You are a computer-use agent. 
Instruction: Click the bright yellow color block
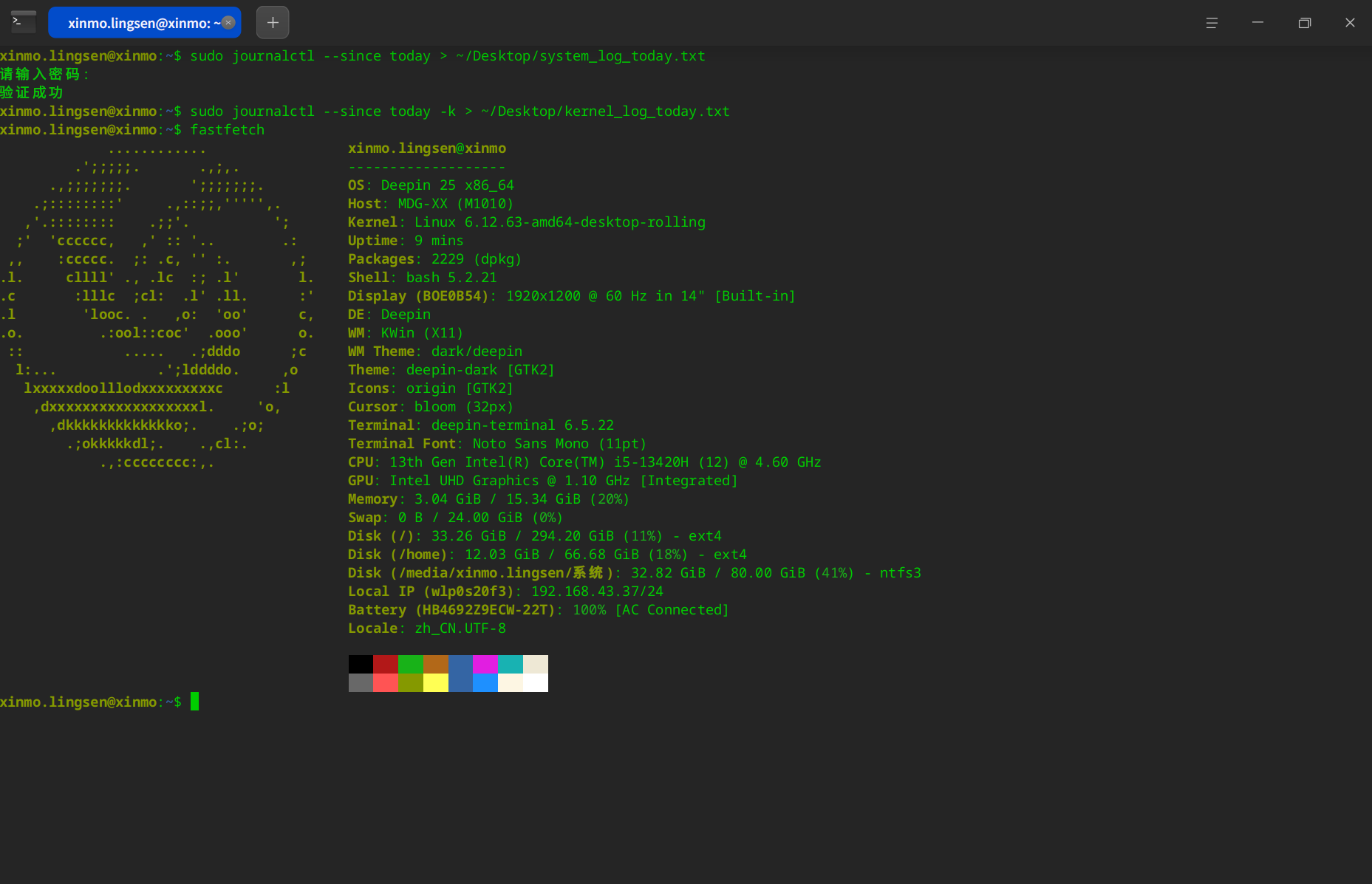[x=436, y=682]
